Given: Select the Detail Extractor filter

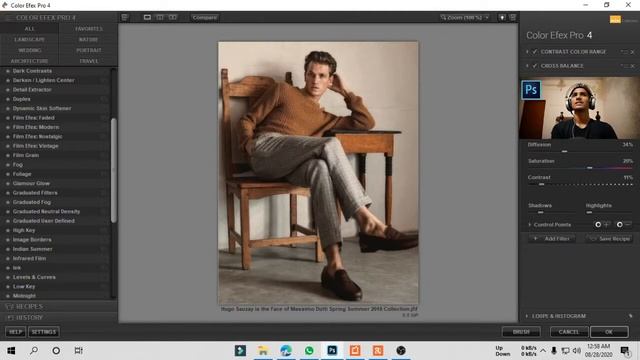Looking at the screenshot, I should (32, 90).
